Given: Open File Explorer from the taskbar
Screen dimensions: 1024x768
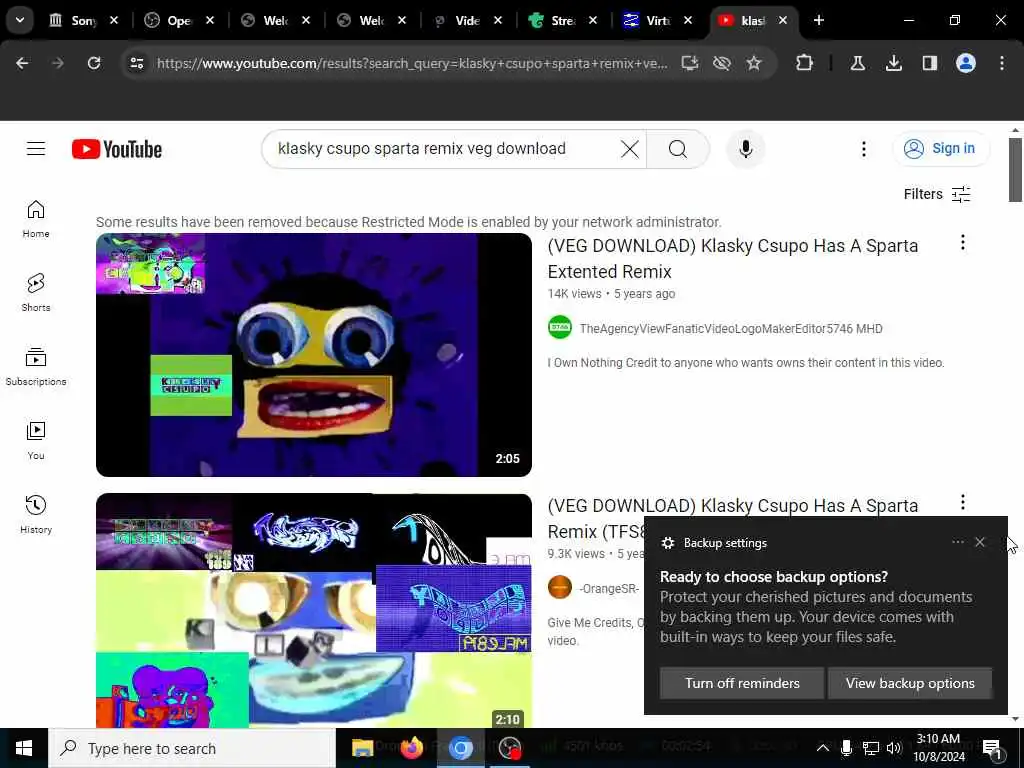Looking at the screenshot, I should (x=362, y=748).
